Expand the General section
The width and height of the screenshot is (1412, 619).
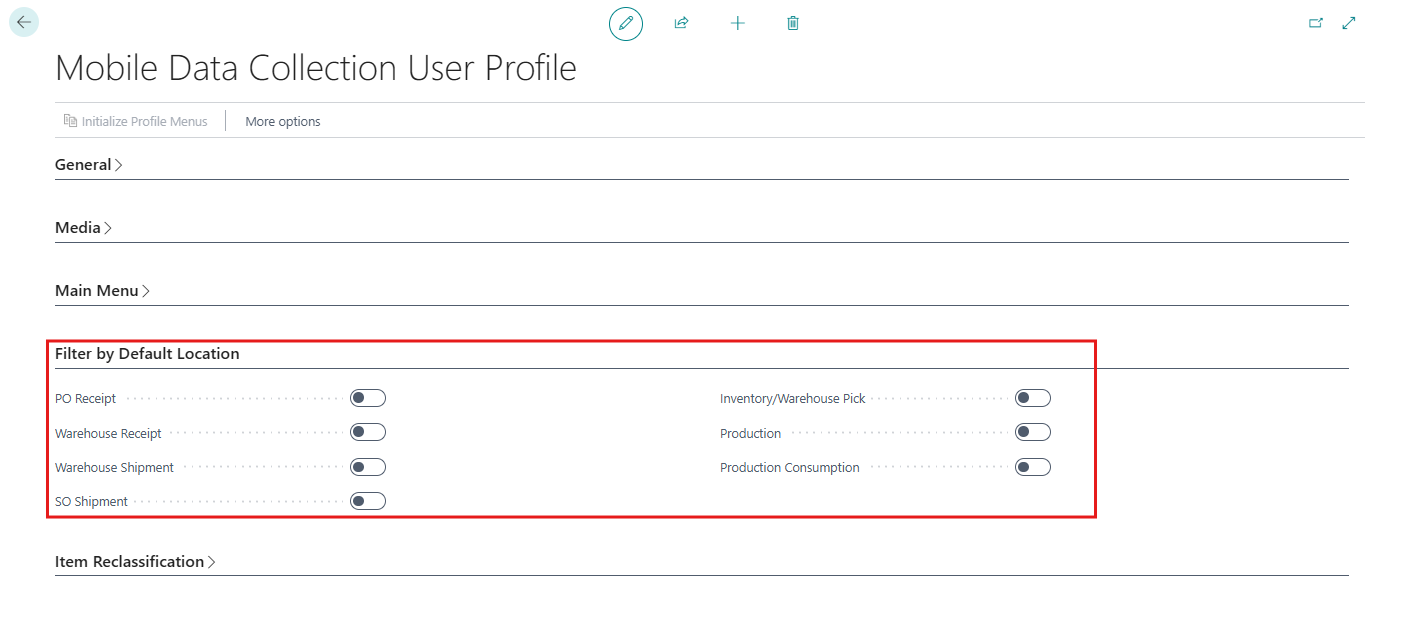88,164
